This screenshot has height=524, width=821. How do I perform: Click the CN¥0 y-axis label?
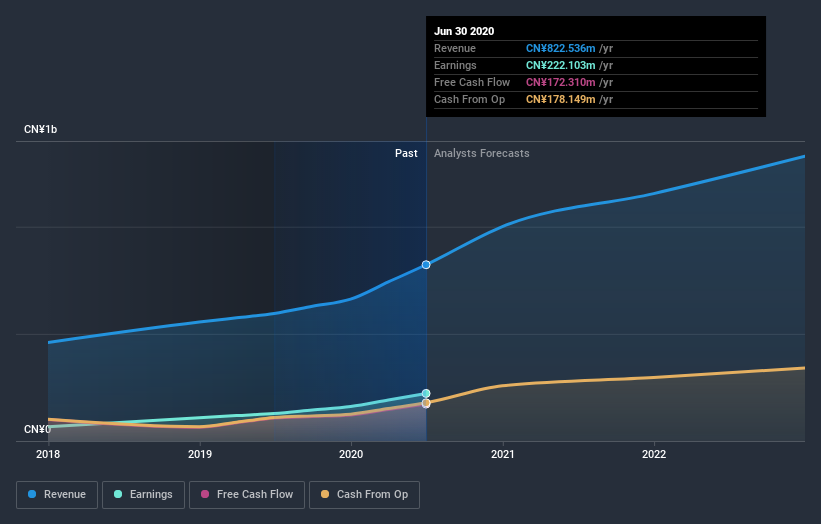click(37, 429)
